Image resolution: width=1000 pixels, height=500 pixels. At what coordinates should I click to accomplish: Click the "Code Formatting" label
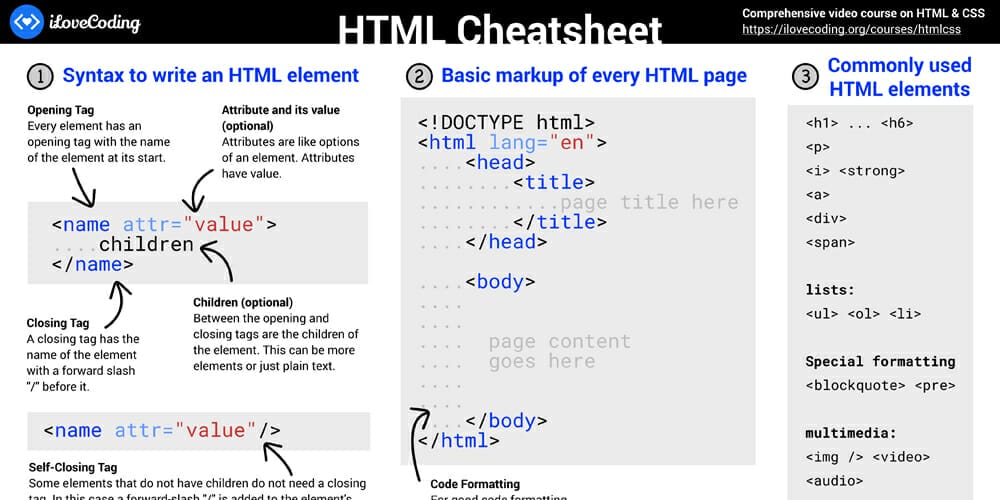click(x=475, y=484)
